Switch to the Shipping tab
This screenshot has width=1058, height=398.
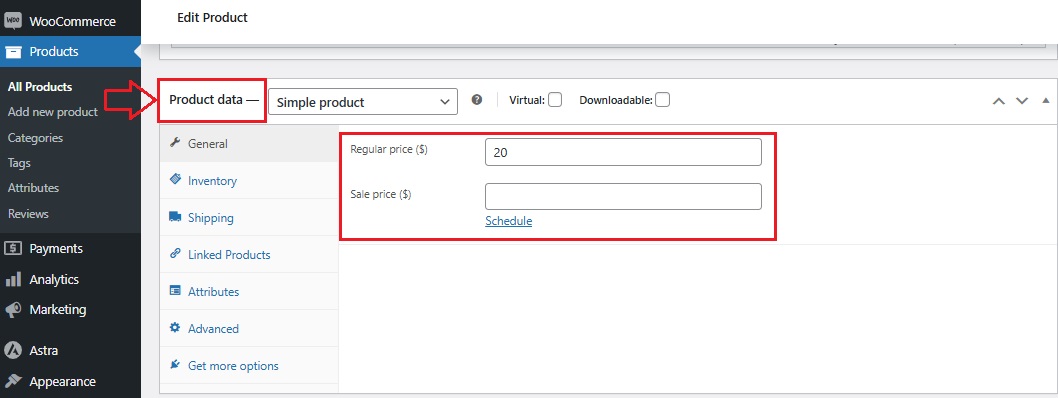(249, 218)
